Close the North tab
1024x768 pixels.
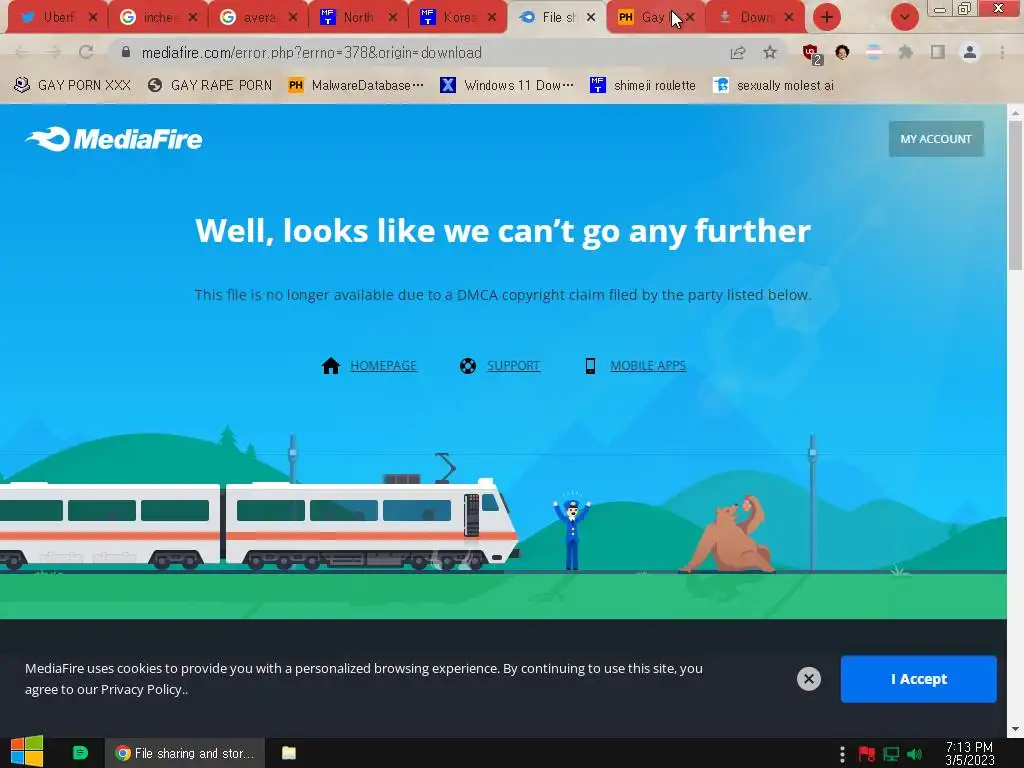[x=392, y=17]
